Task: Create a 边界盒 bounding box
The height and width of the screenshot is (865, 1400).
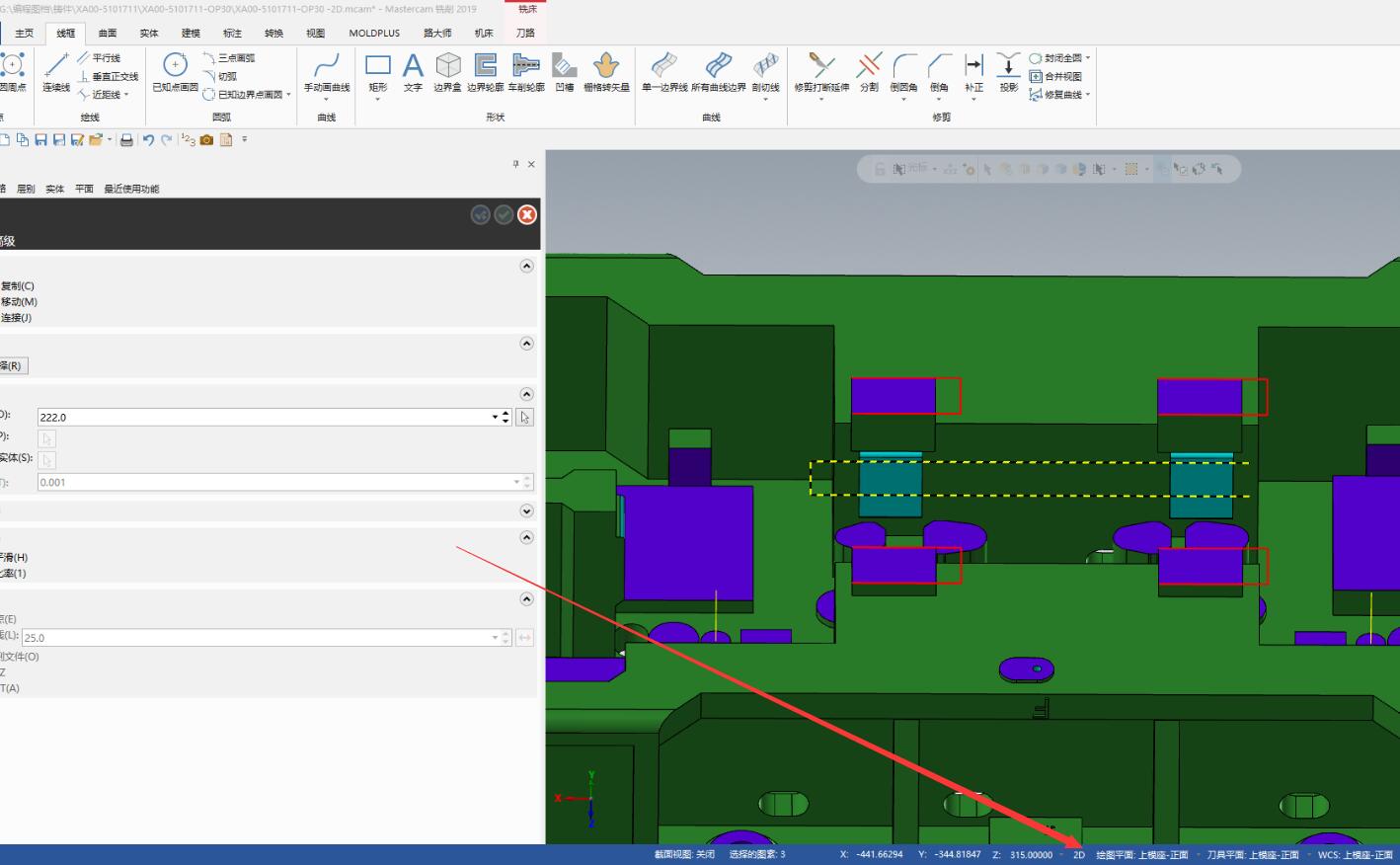Action: click(447, 72)
